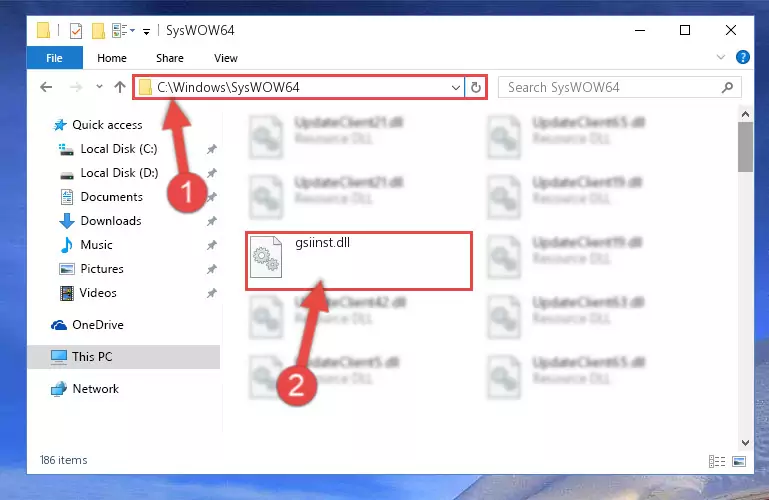This screenshot has width=769, height=500.
Task: Click pin icon next to Local Disk (C:)
Action: click(x=211, y=149)
